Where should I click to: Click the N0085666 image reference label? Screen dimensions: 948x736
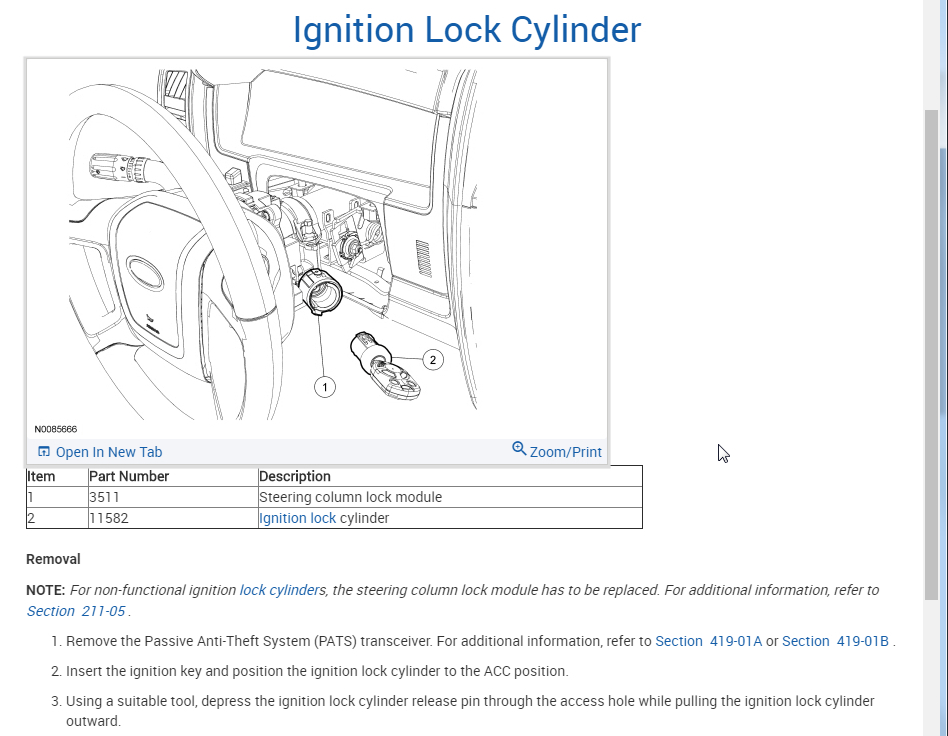[x=56, y=429]
